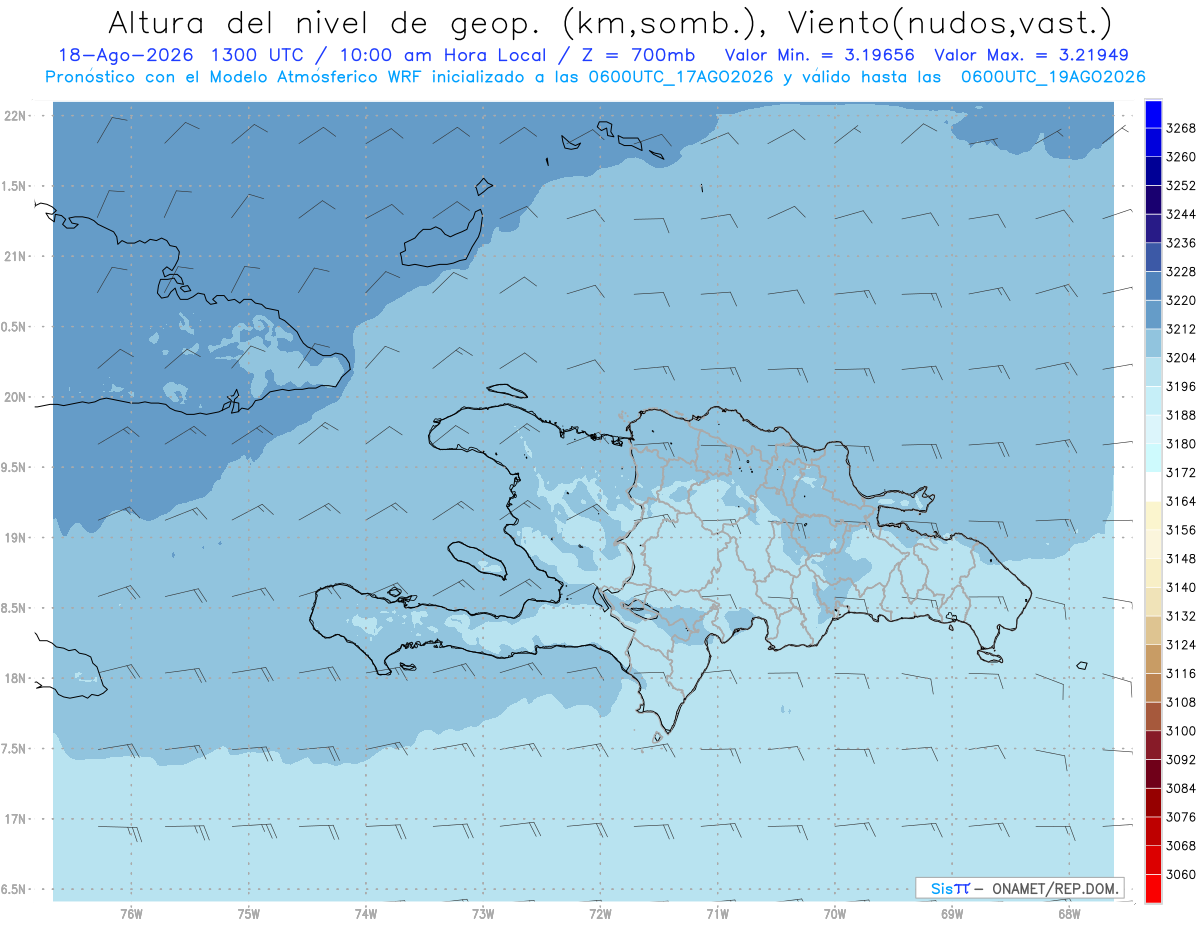Click the "20N" latitude axis label

click(16, 398)
